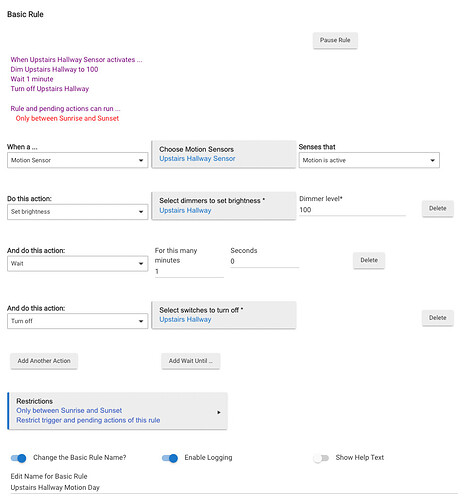Click Add Wait Until button
Screen dimensions: 464x500
191,361
